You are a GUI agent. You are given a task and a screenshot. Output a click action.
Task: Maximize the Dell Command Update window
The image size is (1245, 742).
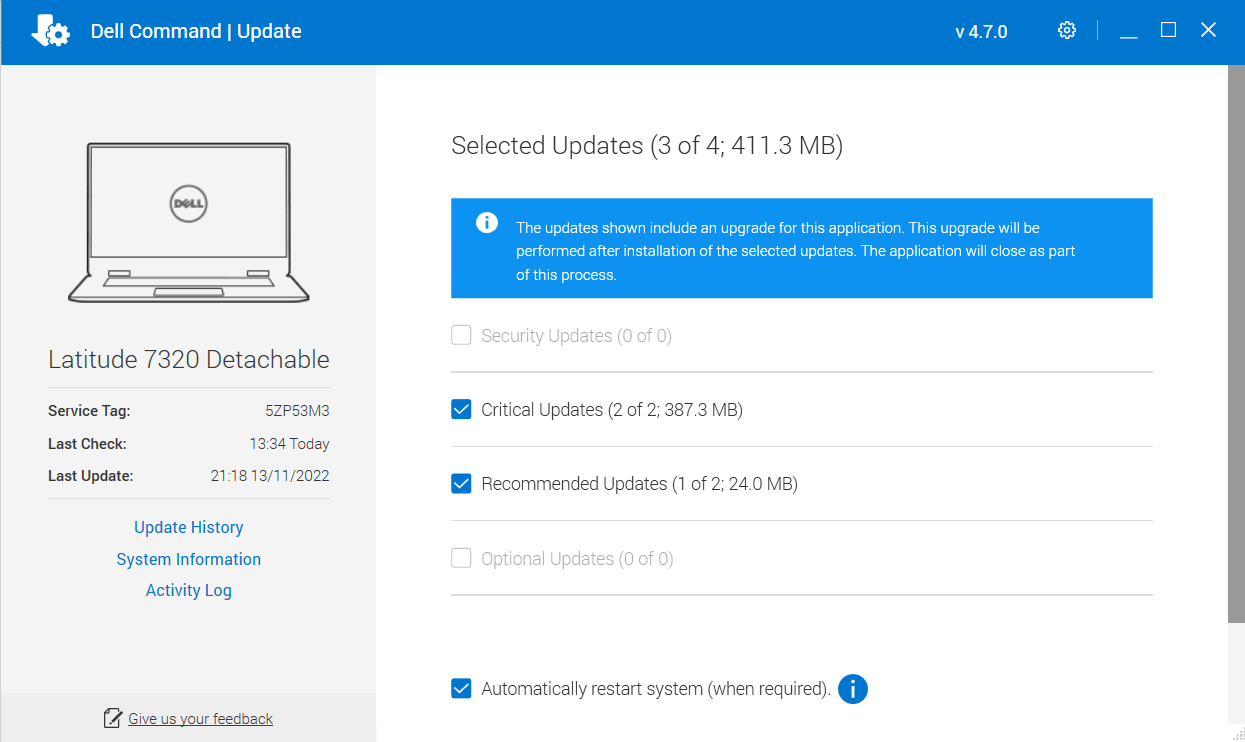pos(1168,30)
